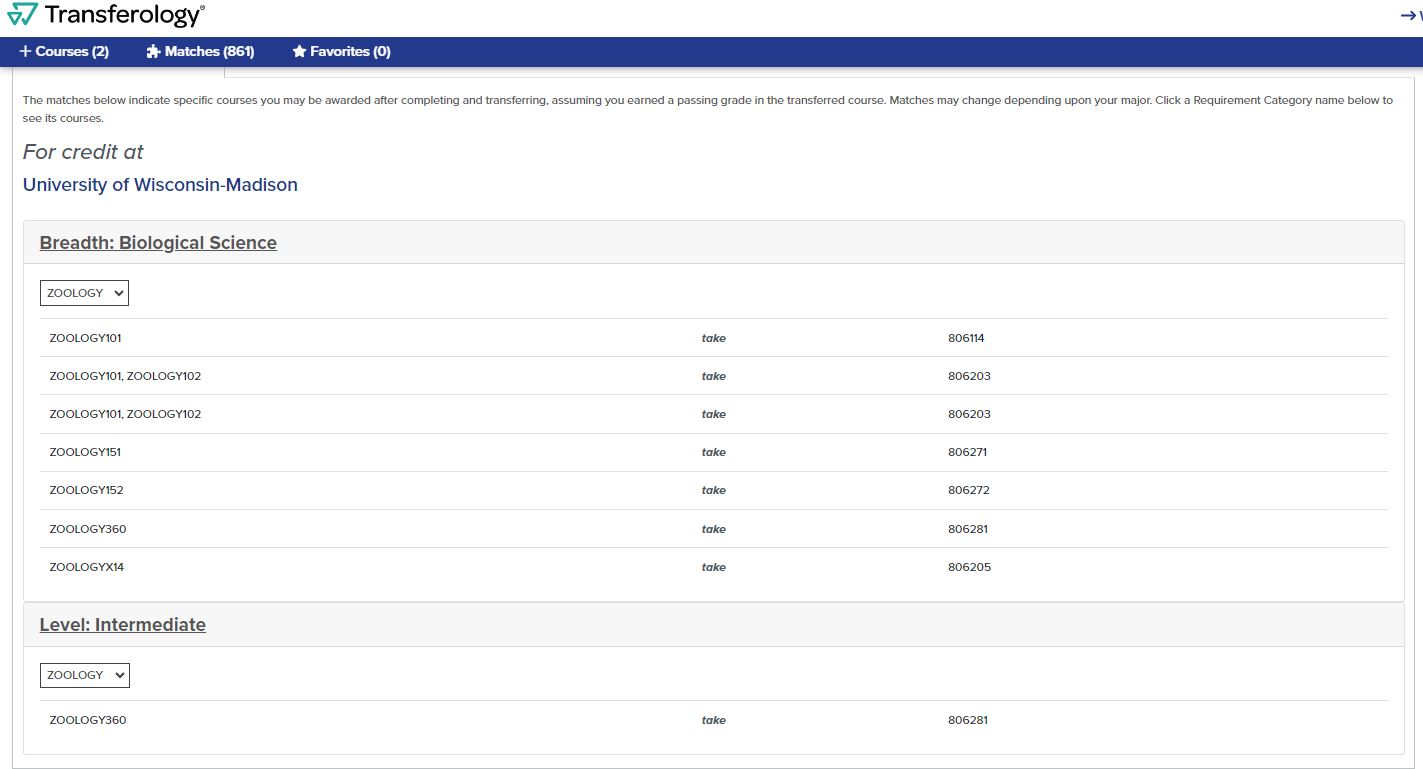Click the Breadth: Biological Science heading
The width and height of the screenshot is (1423, 769).
[x=158, y=243]
